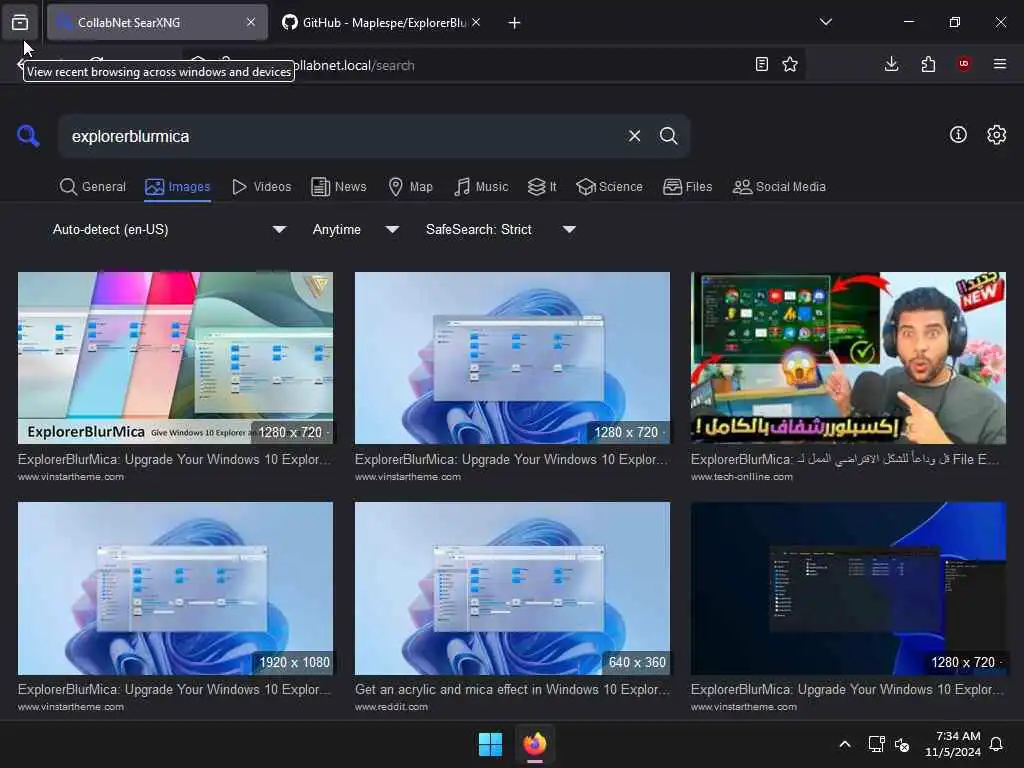Select the General search category
This screenshot has width=1024, height=768.
coord(93,187)
